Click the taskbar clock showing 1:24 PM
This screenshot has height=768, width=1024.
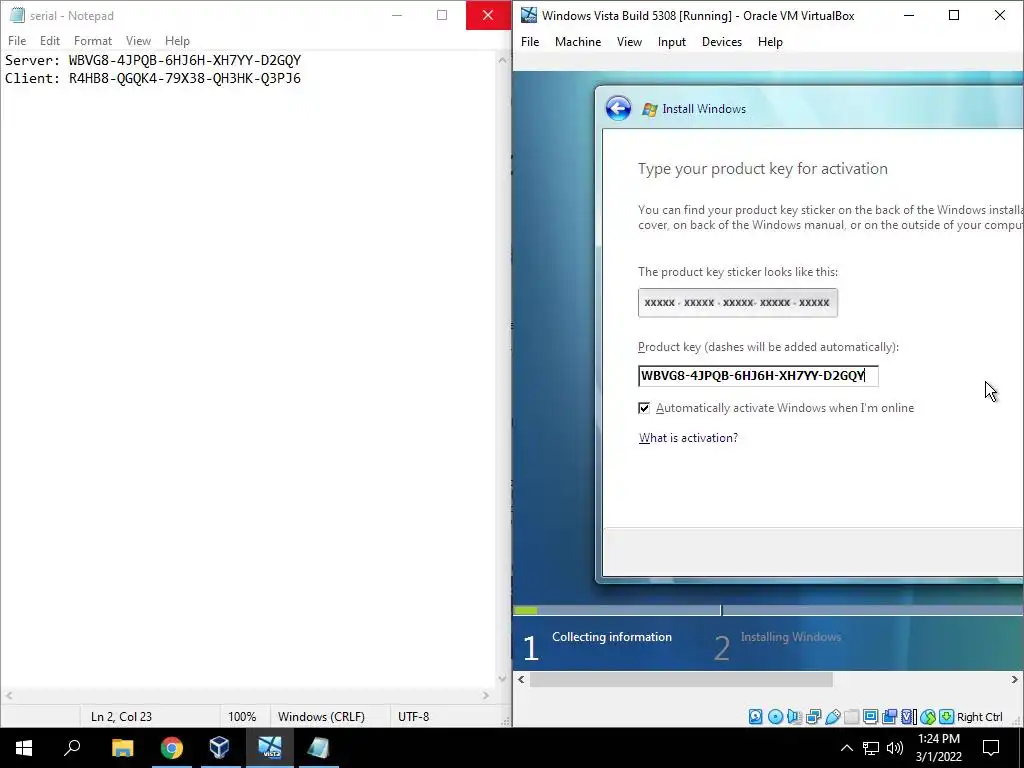coord(938,748)
